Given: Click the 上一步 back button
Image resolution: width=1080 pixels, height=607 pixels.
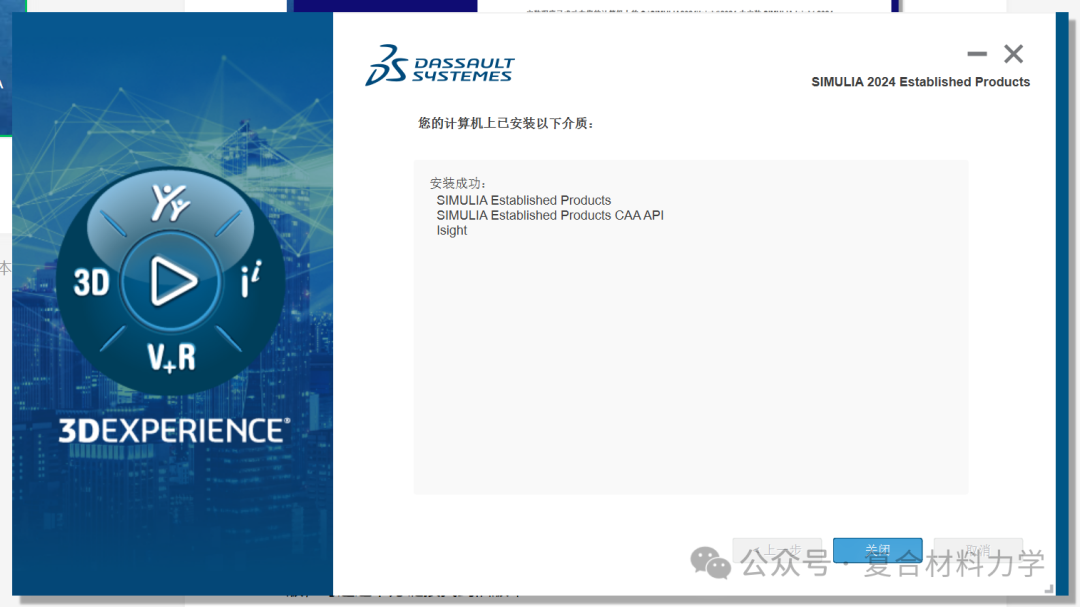Looking at the screenshot, I should [x=778, y=550].
